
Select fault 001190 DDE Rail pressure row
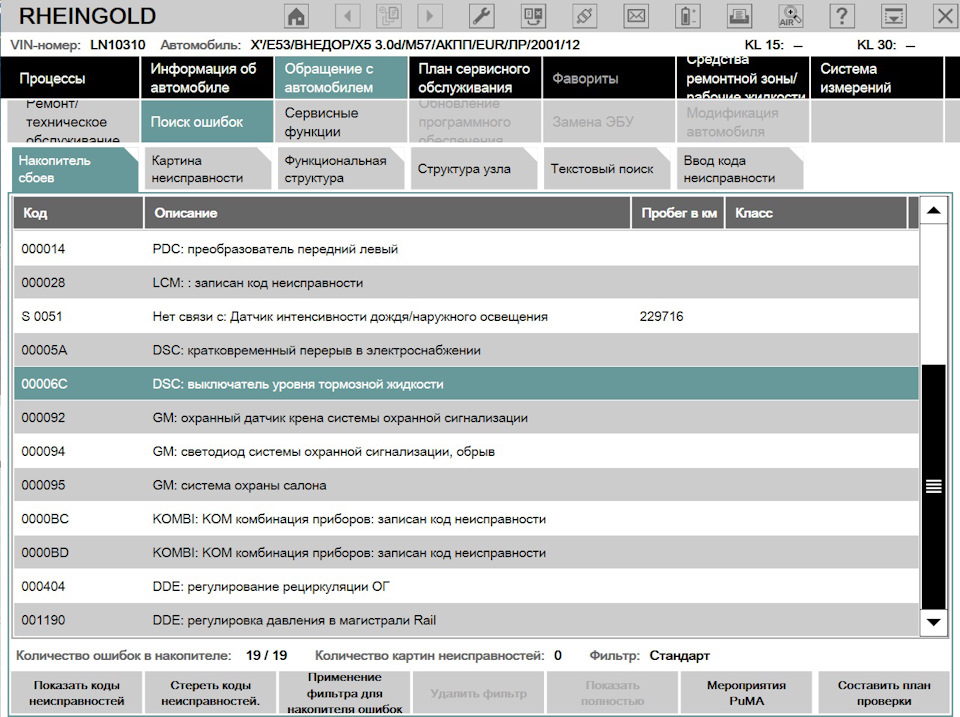[466, 620]
